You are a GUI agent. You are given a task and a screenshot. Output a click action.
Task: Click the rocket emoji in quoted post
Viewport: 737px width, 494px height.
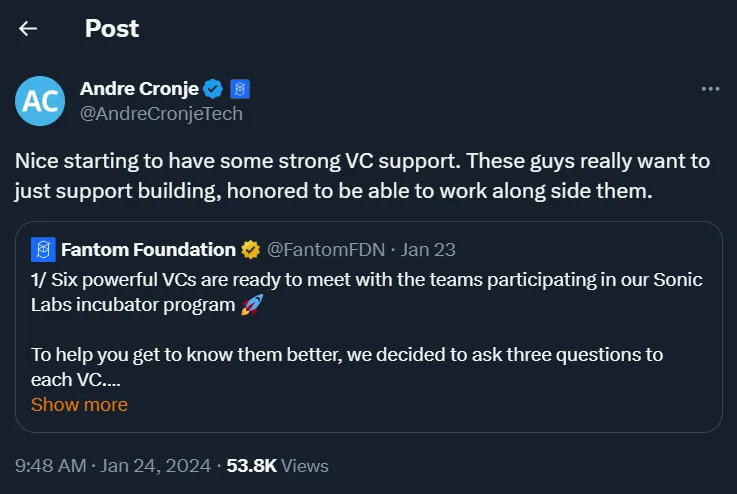[251, 305]
